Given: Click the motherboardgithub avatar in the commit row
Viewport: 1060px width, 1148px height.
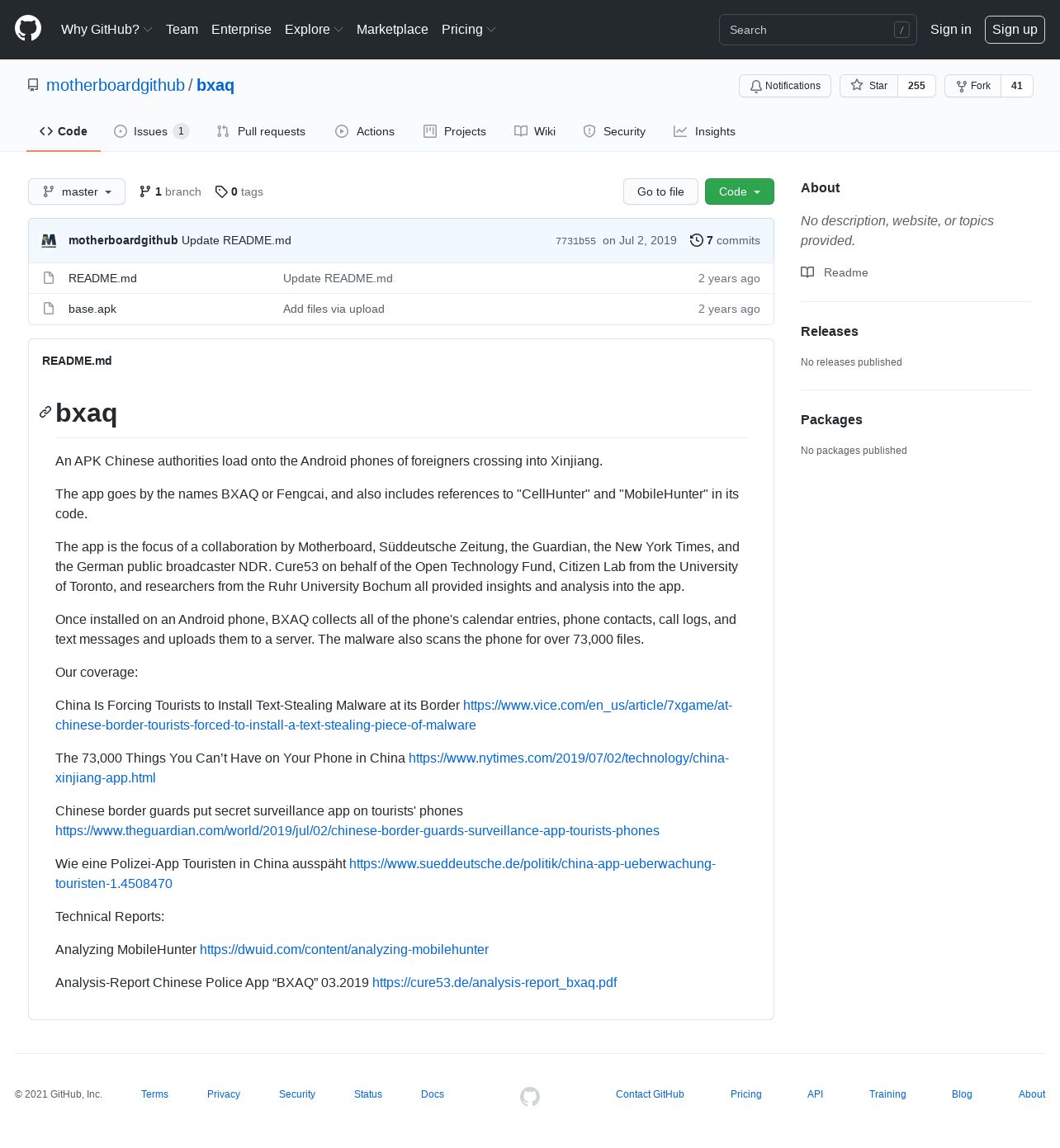Looking at the screenshot, I should [49, 240].
